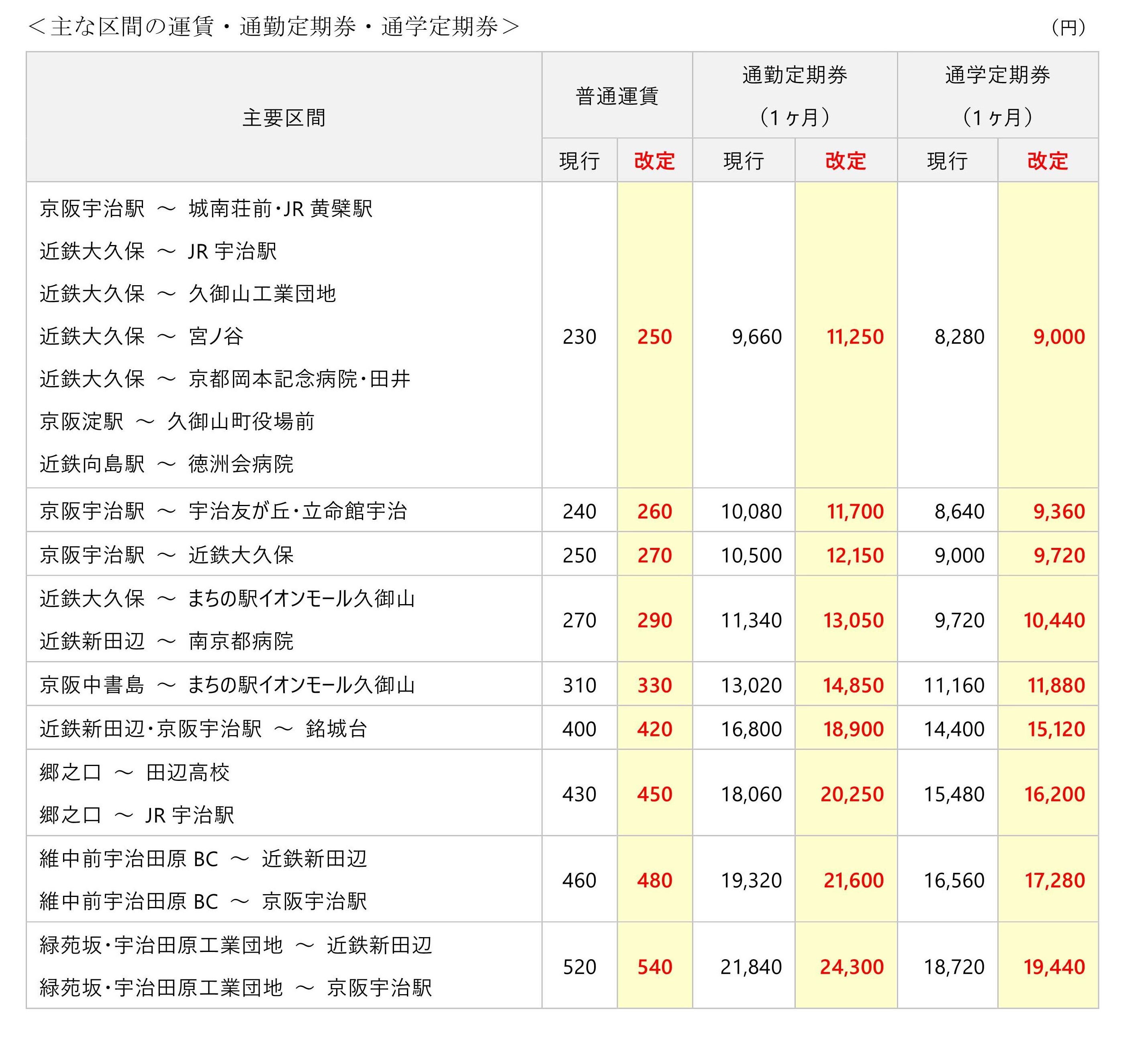Click the revised commuter pass 12,150
Viewport: 1148px width, 1052px height.
tap(855, 556)
